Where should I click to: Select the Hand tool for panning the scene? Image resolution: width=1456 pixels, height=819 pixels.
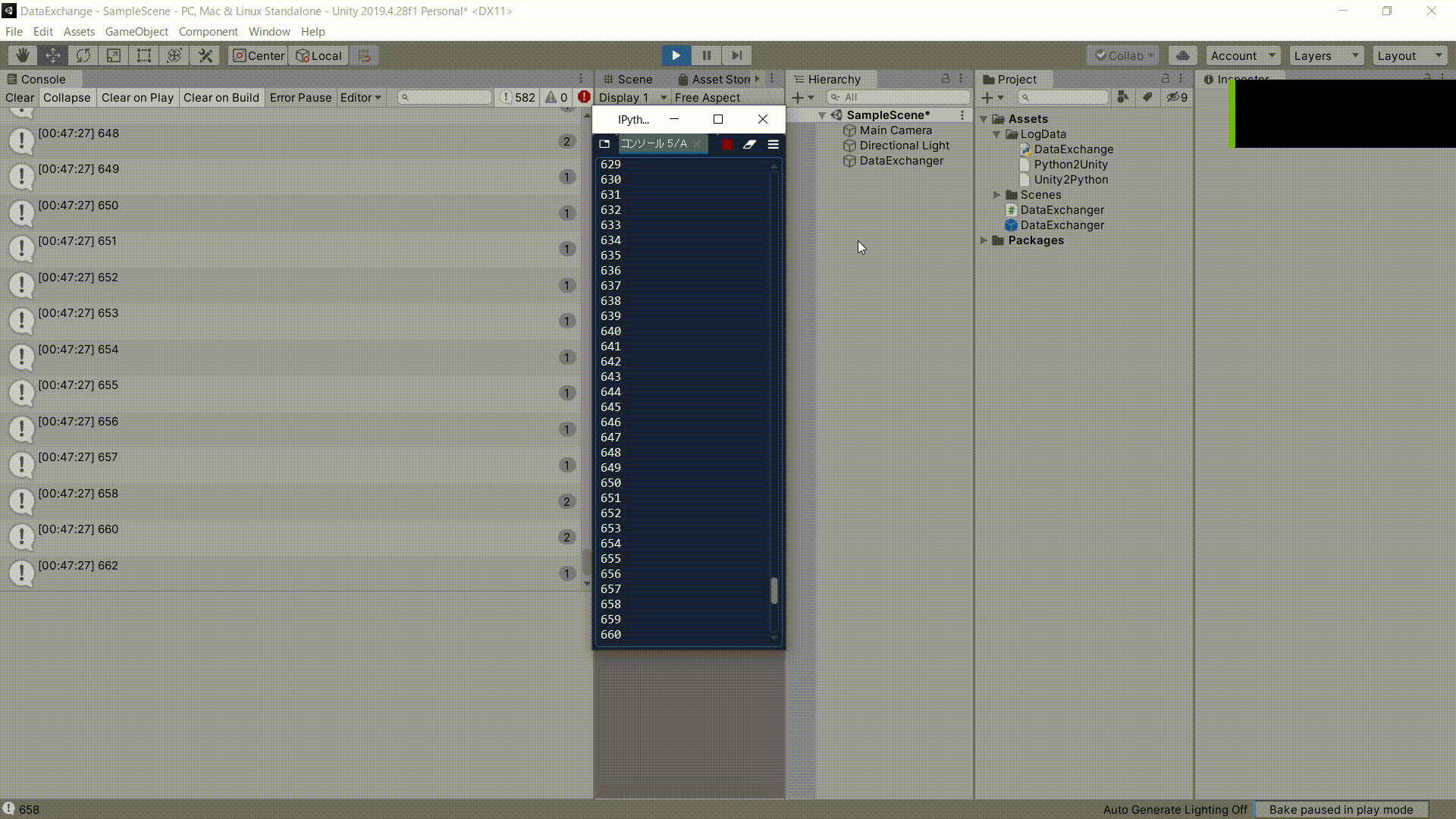click(21, 55)
